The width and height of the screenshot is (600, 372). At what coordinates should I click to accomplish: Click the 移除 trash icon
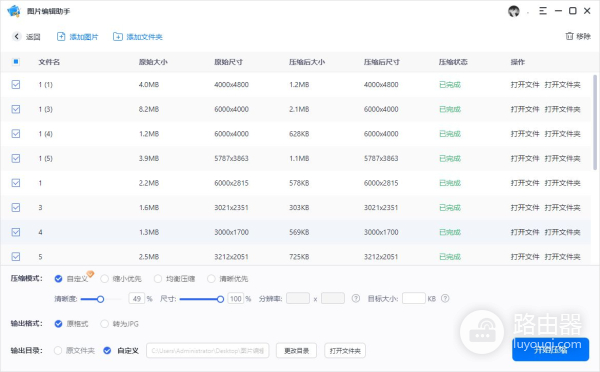[569, 36]
